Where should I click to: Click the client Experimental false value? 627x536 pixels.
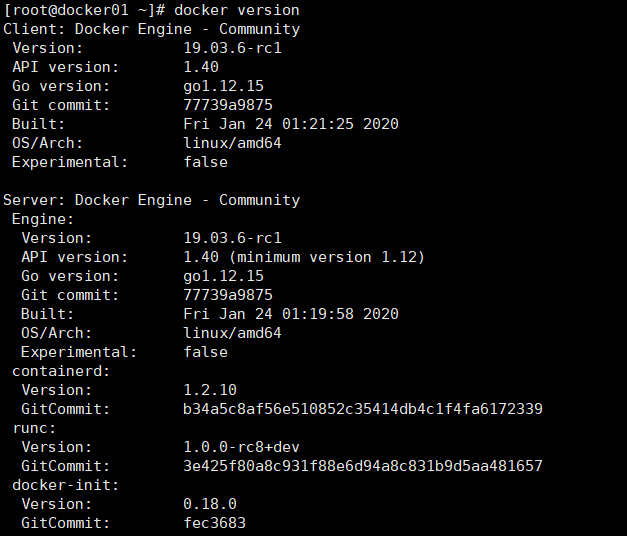(206, 162)
